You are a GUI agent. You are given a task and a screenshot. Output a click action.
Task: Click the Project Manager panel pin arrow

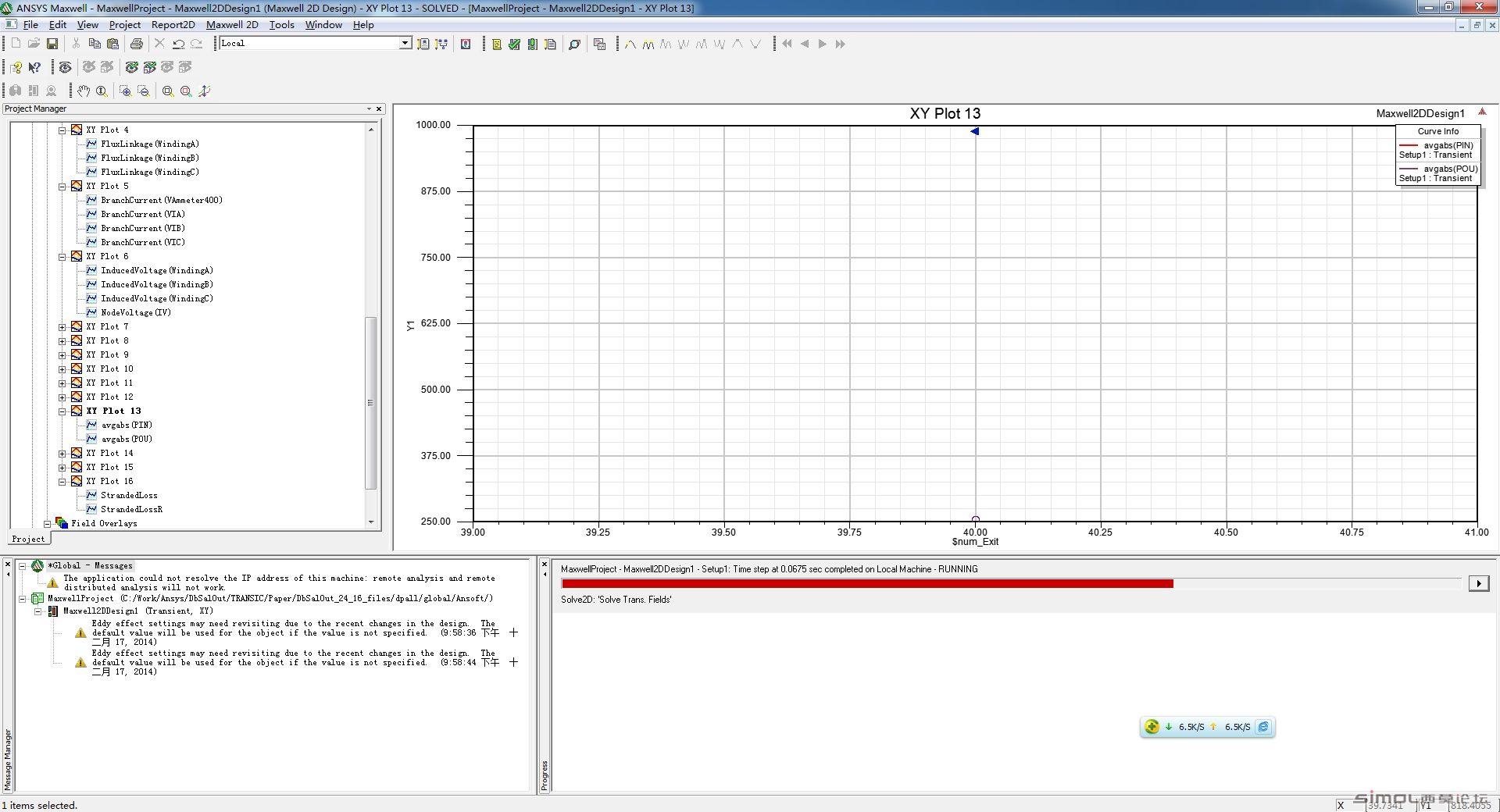(x=369, y=109)
